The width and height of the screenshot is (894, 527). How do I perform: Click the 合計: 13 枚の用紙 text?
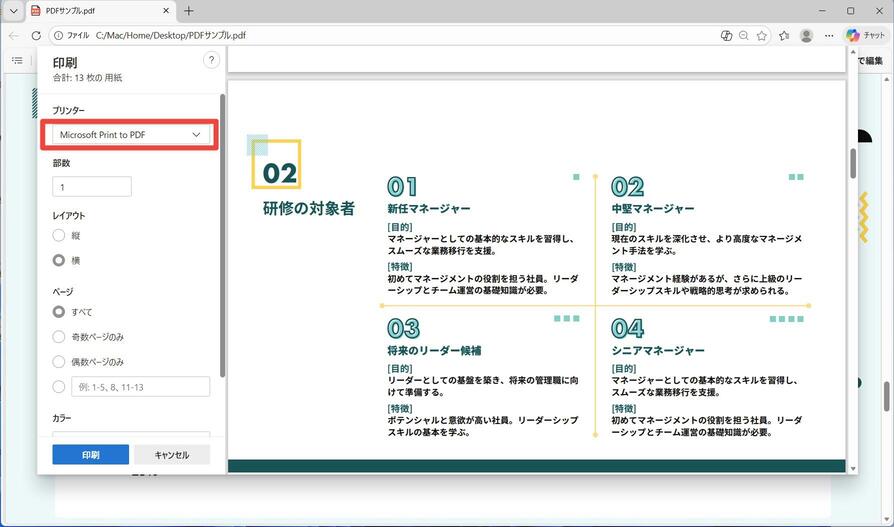coord(87,78)
